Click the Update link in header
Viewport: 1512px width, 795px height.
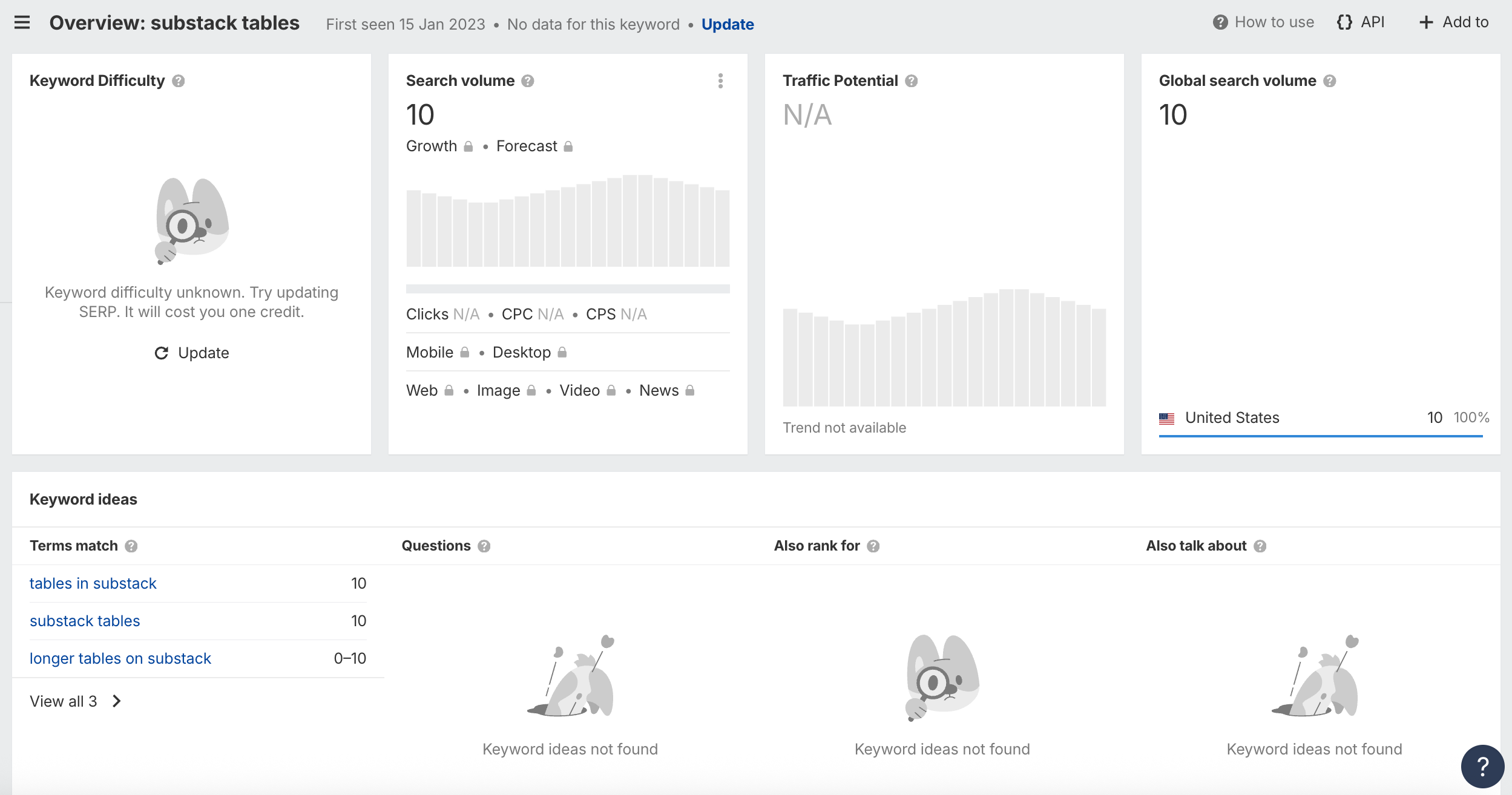(x=728, y=24)
